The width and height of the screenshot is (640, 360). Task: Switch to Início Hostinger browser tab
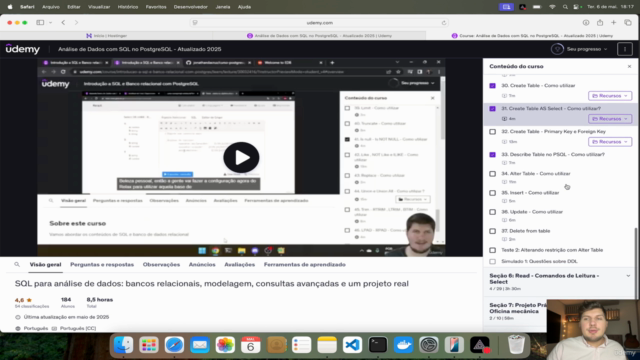tap(107, 36)
